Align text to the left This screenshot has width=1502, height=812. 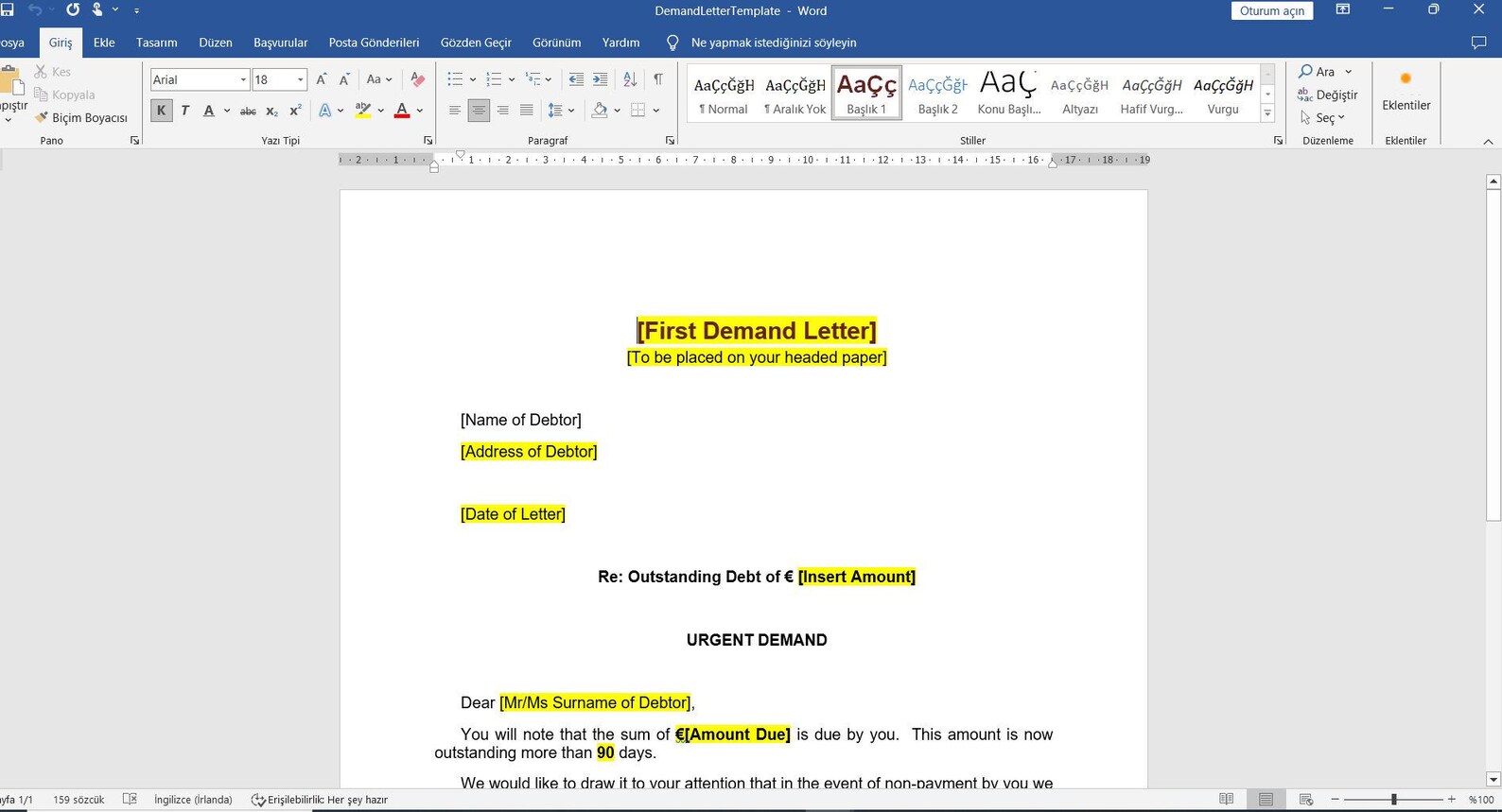click(455, 111)
